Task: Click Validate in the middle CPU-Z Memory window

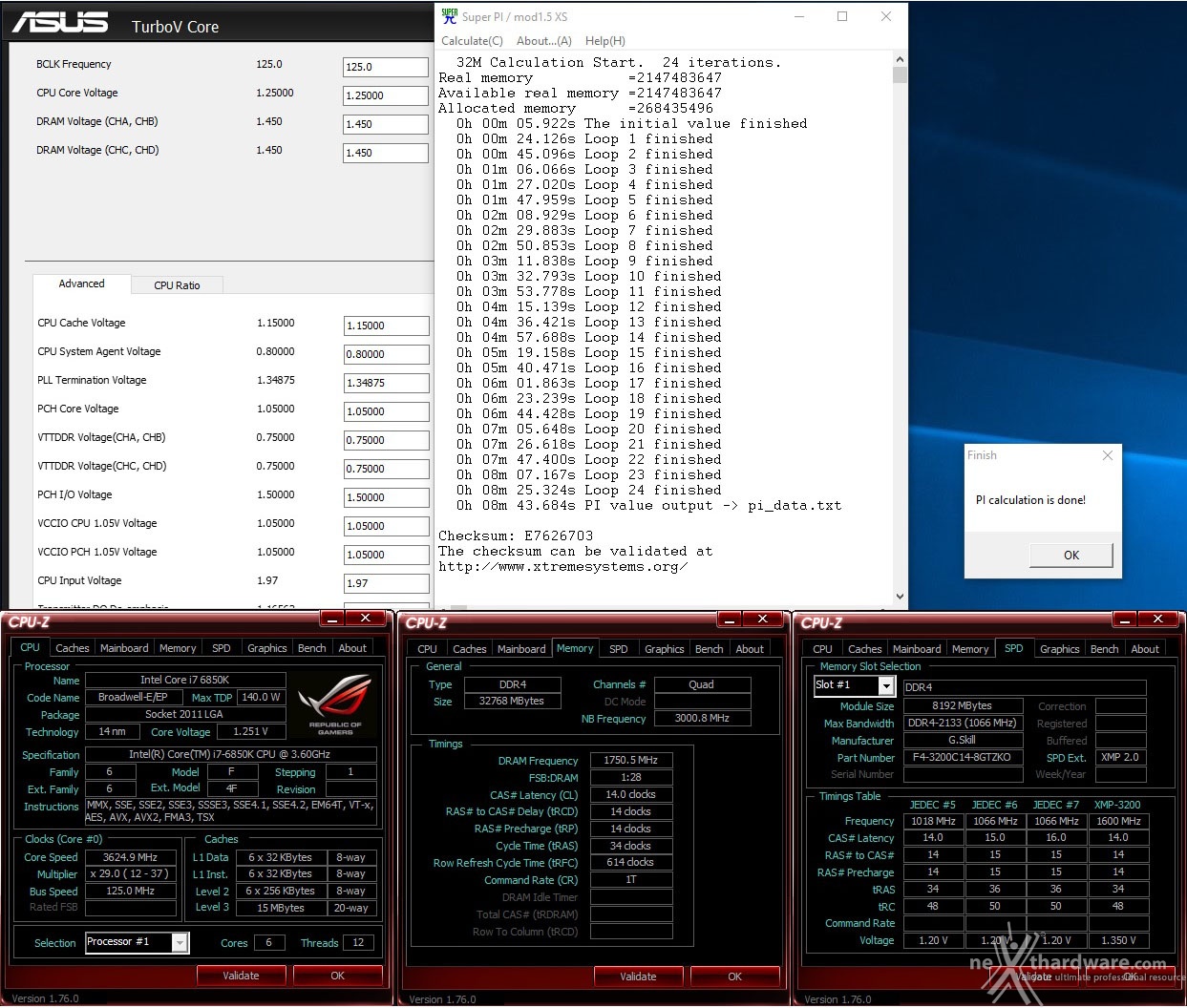Action: point(638,976)
